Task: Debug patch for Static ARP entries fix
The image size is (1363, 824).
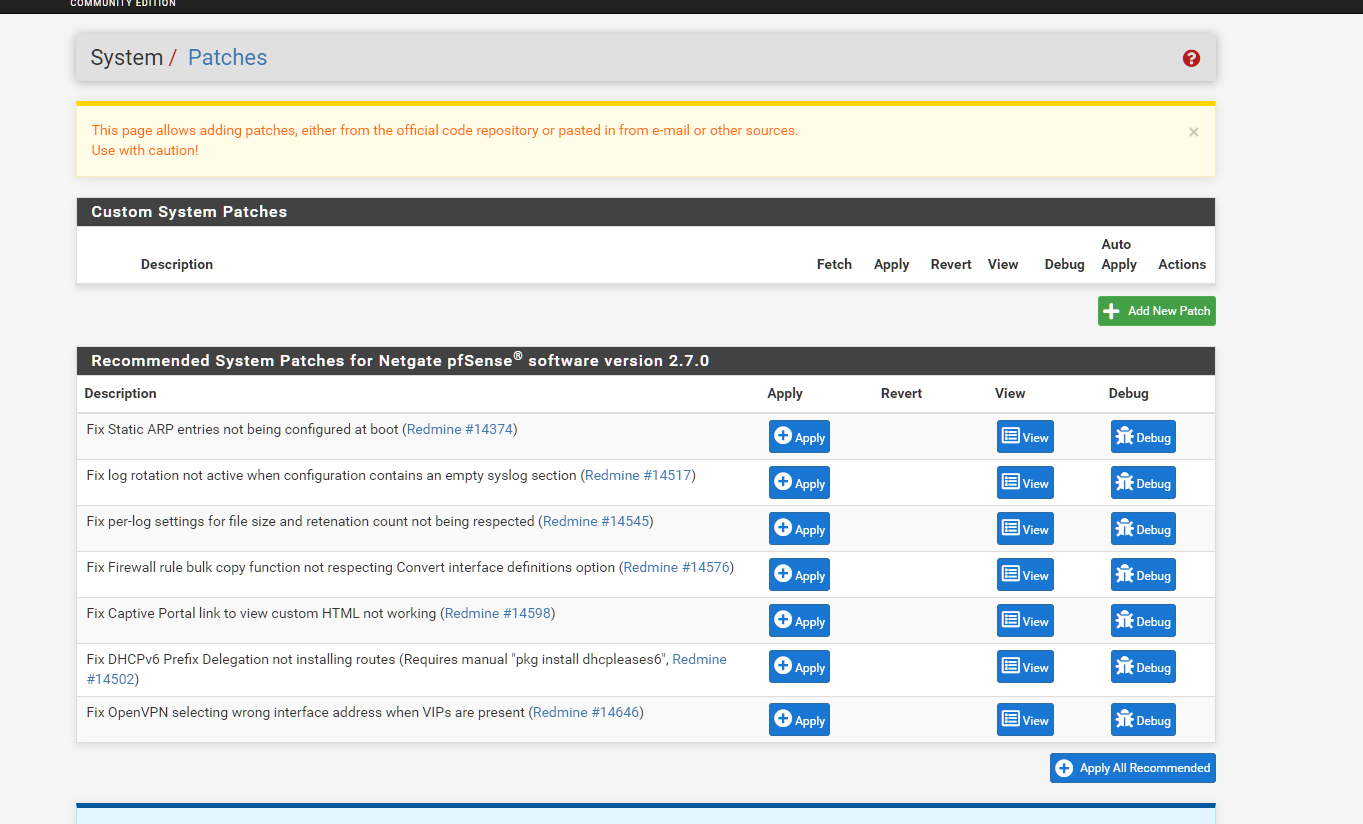Action: [1143, 437]
